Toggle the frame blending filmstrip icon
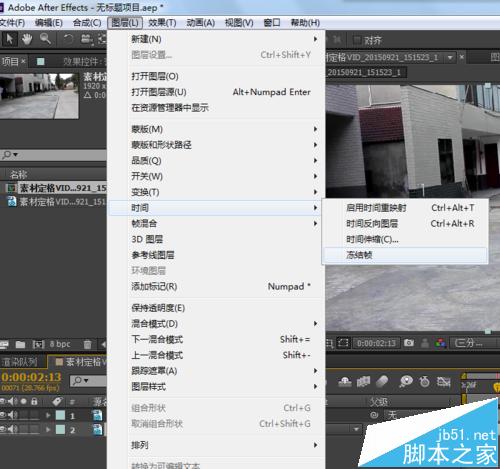The image size is (500, 469). click(363, 381)
